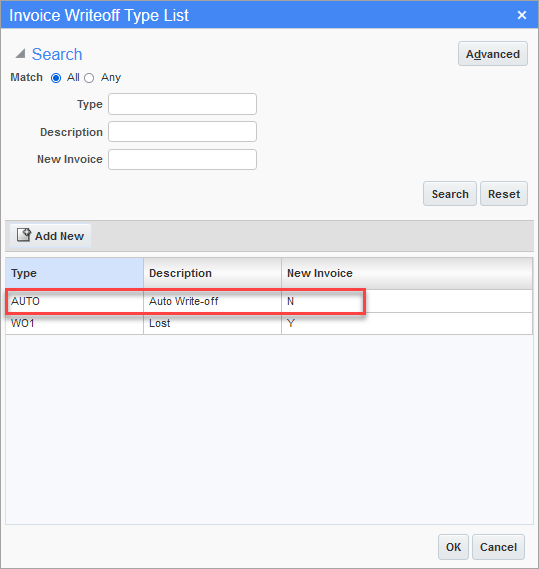Image resolution: width=539 pixels, height=569 pixels.
Task: Run the Search button
Action: point(450,194)
